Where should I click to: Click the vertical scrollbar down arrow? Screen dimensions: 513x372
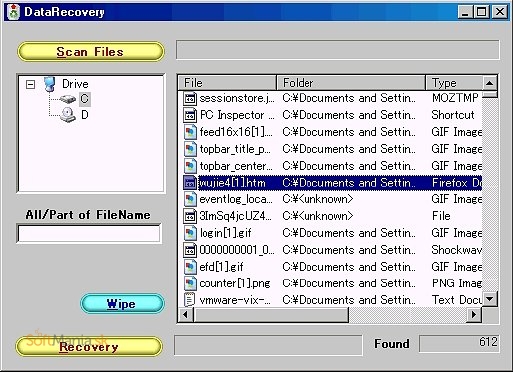489,299
